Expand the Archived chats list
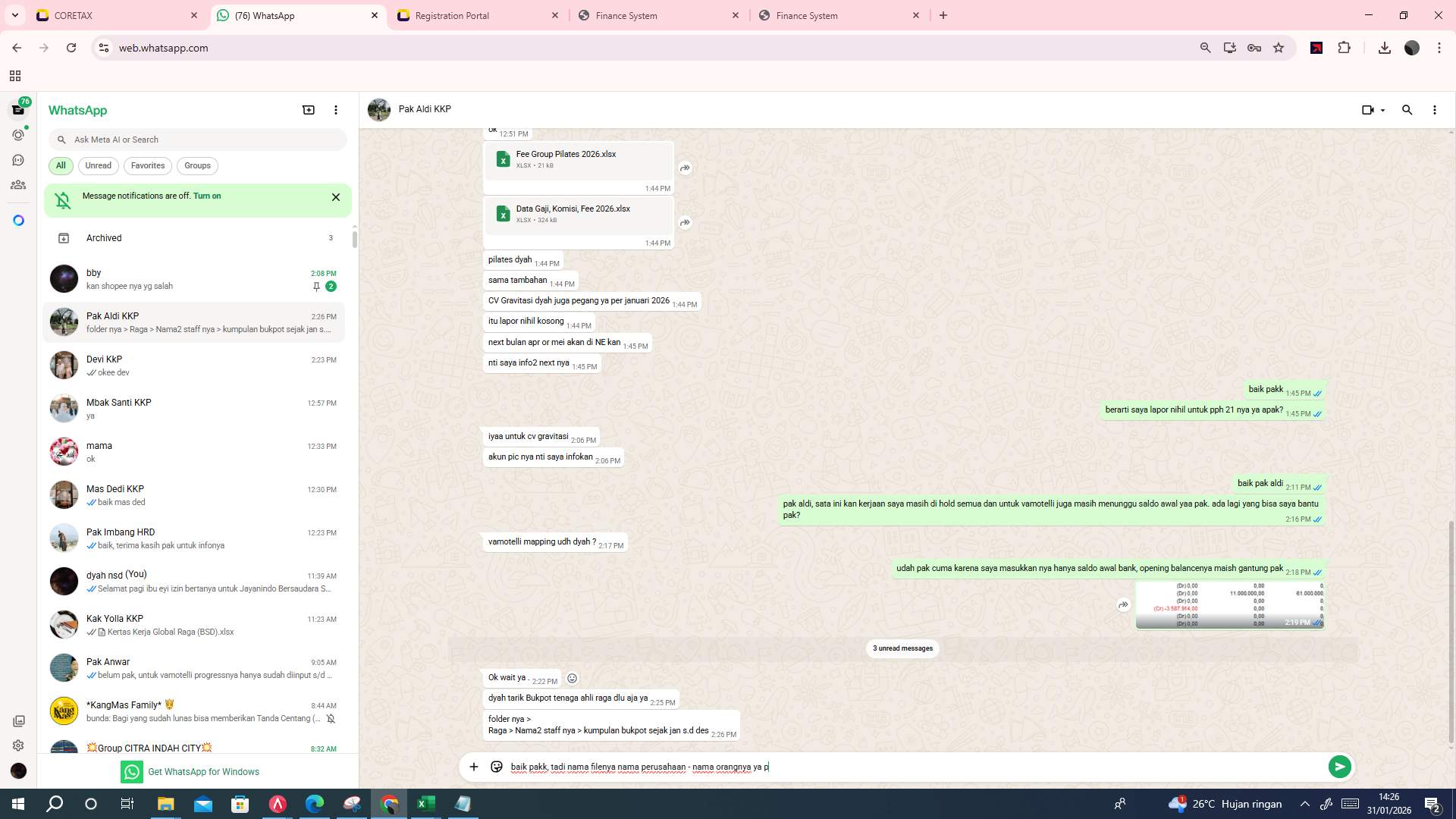 (104, 237)
